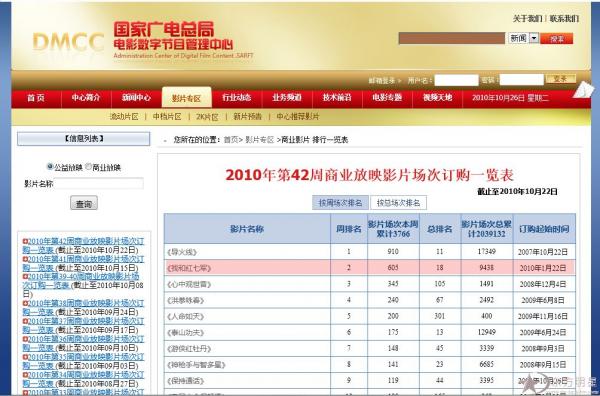Click the film title 《心中观世音》
This screenshot has height=396, width=600.
click(189, 284)
